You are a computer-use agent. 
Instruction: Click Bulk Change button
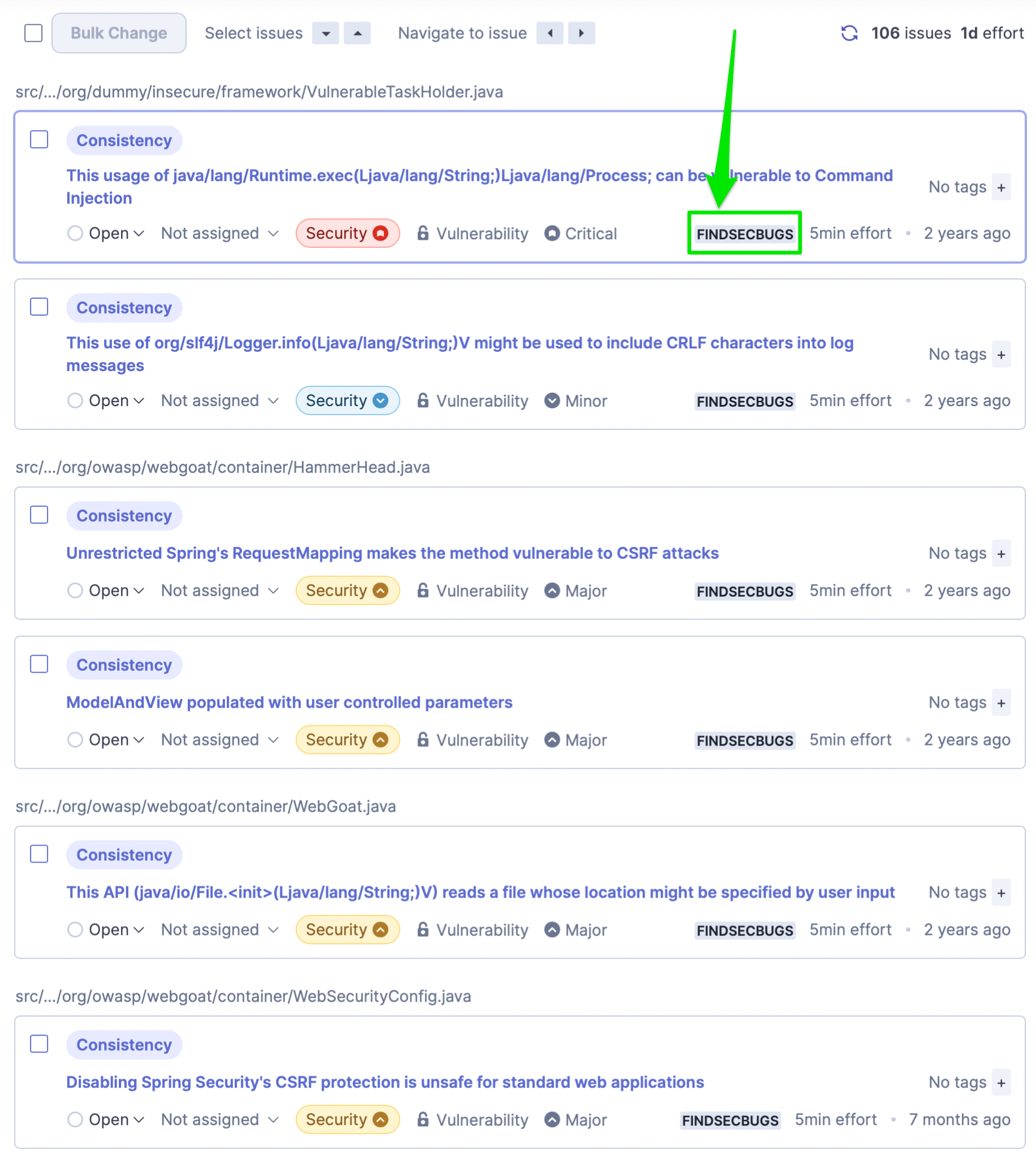click(119, 33)
